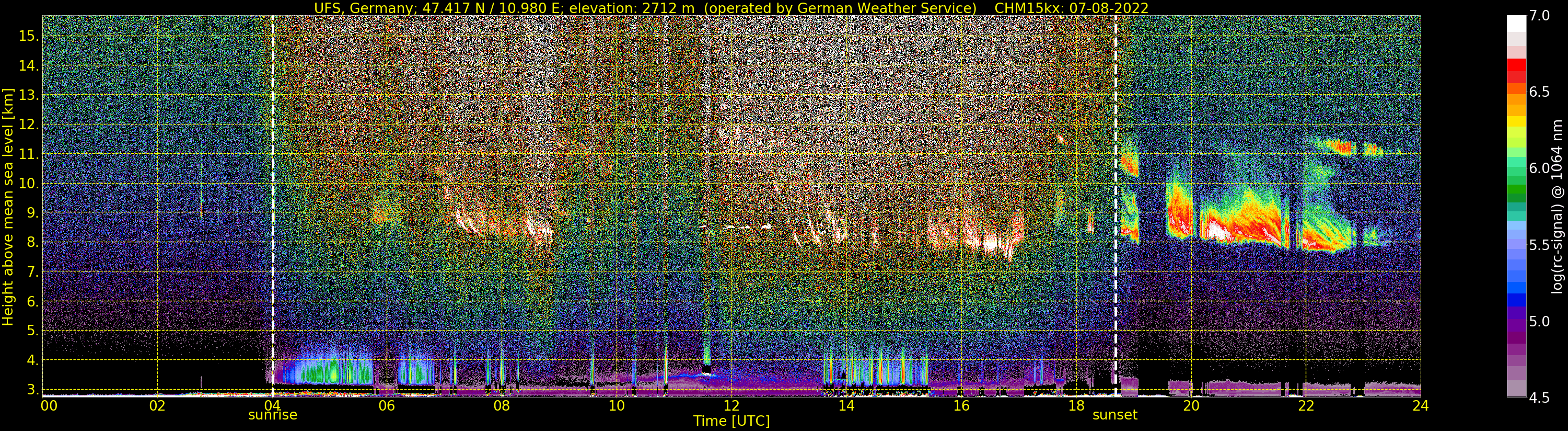Click the colorbar tick value 5.0
The height and width of the screenshot is (431, 1568).
(x=1539, y=321)
